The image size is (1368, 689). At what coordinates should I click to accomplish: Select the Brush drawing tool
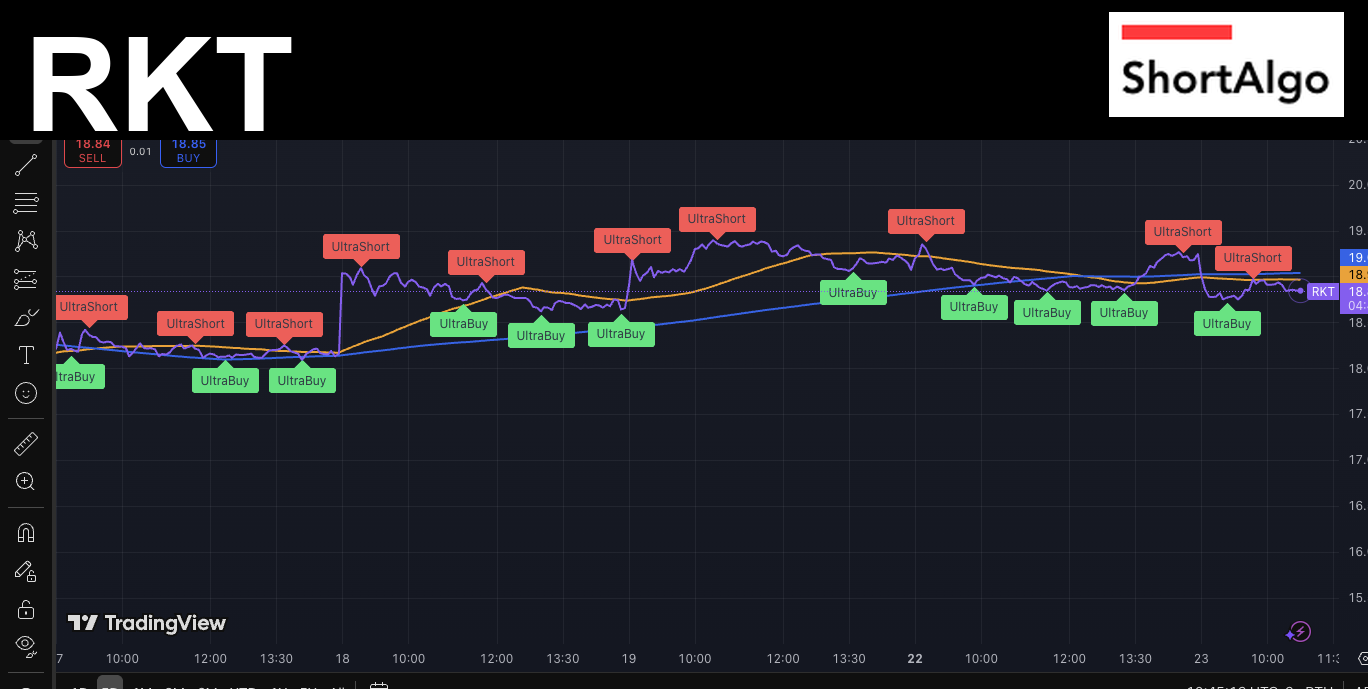tap(26, 316)
